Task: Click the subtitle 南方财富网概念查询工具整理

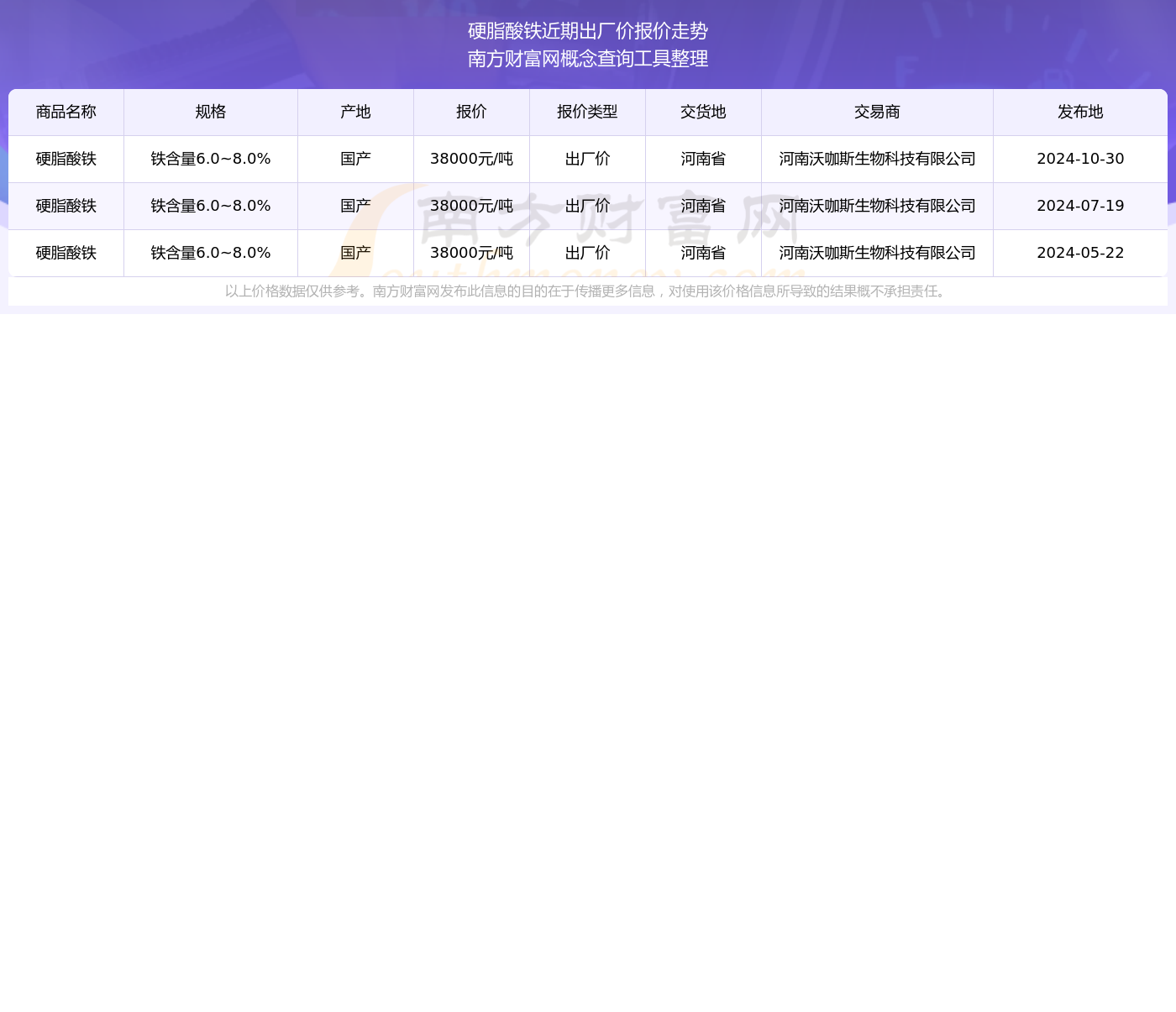Action: coord(588,59)
